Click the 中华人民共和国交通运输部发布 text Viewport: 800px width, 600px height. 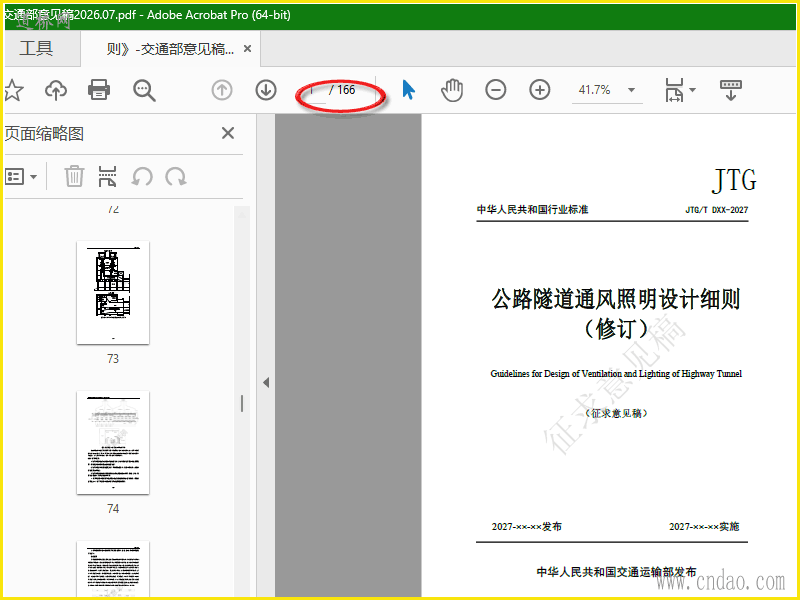click(616, 572)
